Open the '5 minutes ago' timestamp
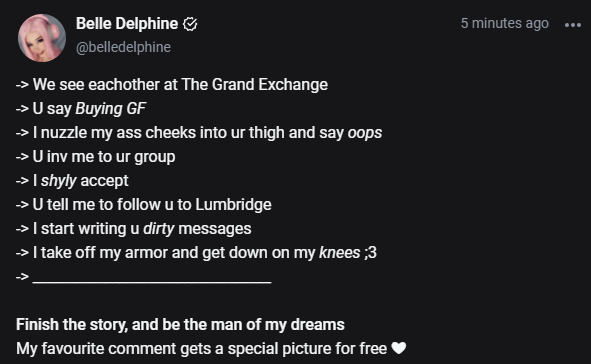This screenshot has height=364, width=591. (505, 23)
